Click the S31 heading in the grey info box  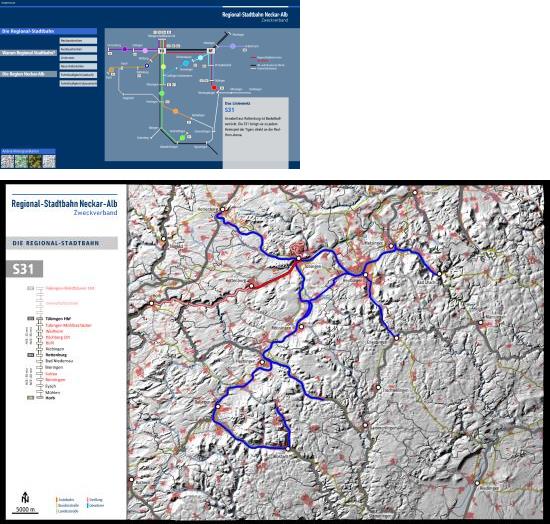click(229, 110)
